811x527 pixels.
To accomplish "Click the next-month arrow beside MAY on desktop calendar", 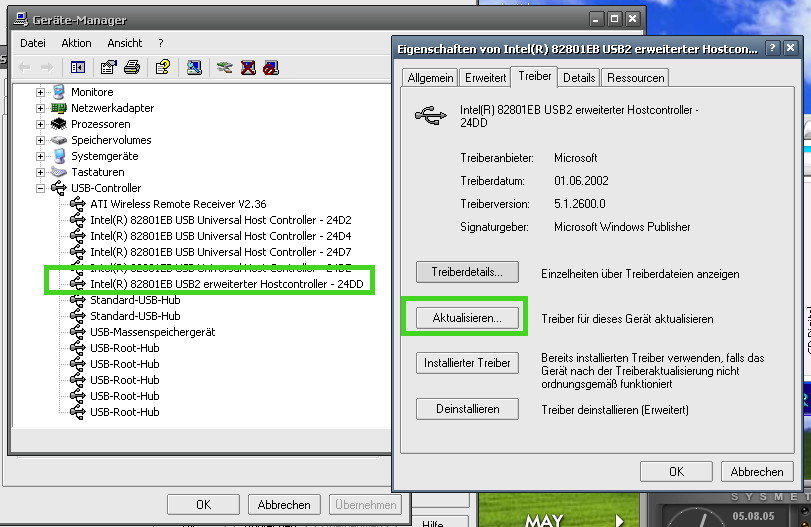I will tap(619, 520).
